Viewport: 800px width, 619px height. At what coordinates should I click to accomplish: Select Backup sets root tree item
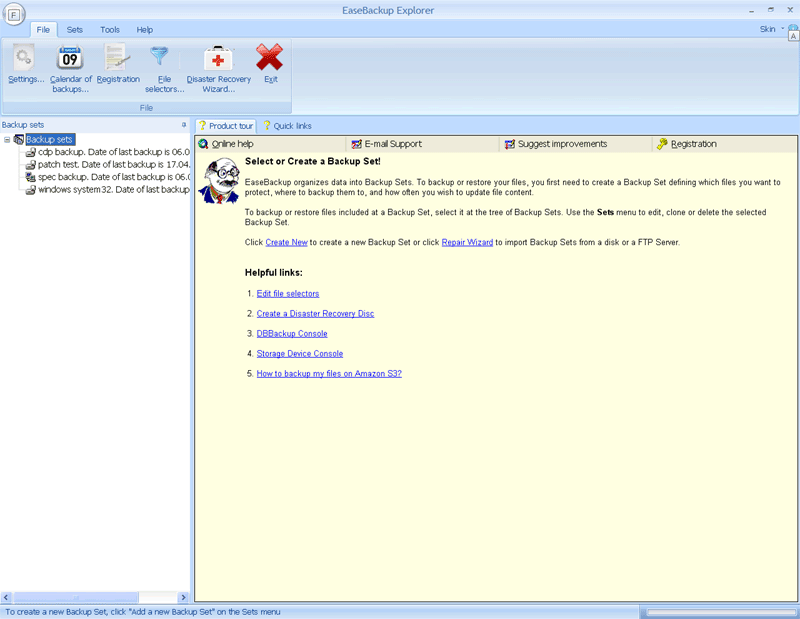tap(50, 139)
